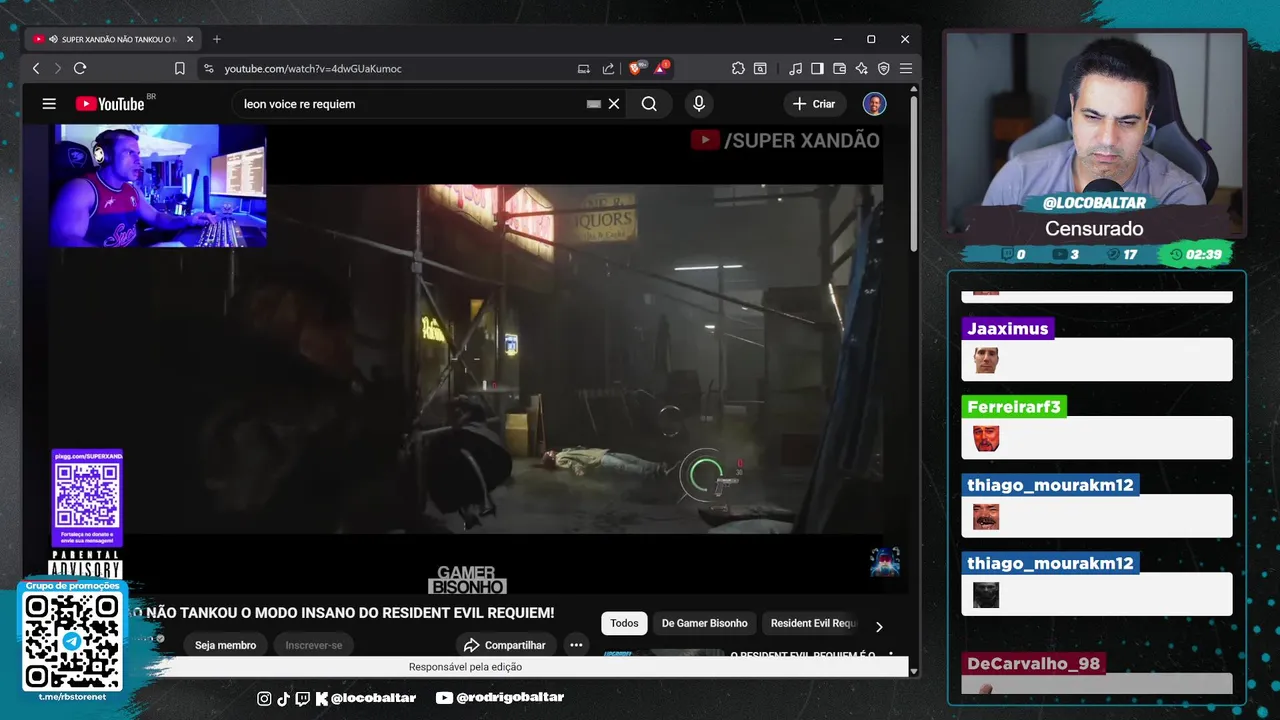Click the Seja membro button
The image size is (1280, 720).
(x=225, y=645)
